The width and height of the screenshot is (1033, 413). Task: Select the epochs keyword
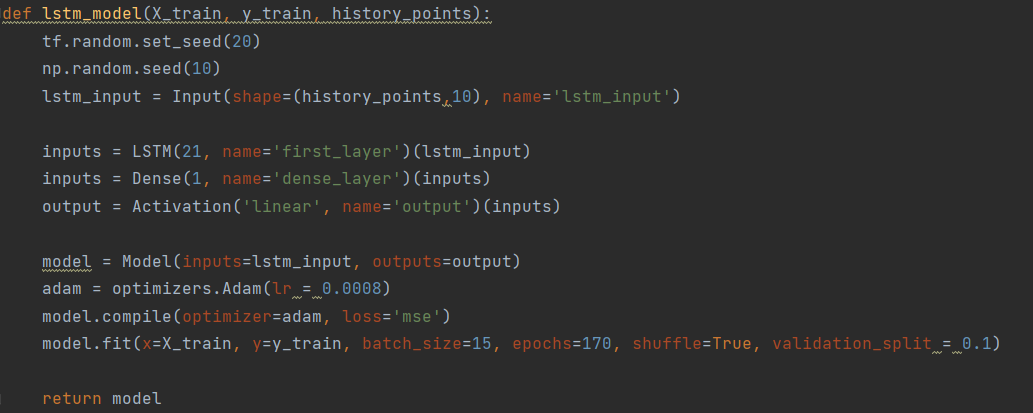pyautogui.click(x=542, y=344)
